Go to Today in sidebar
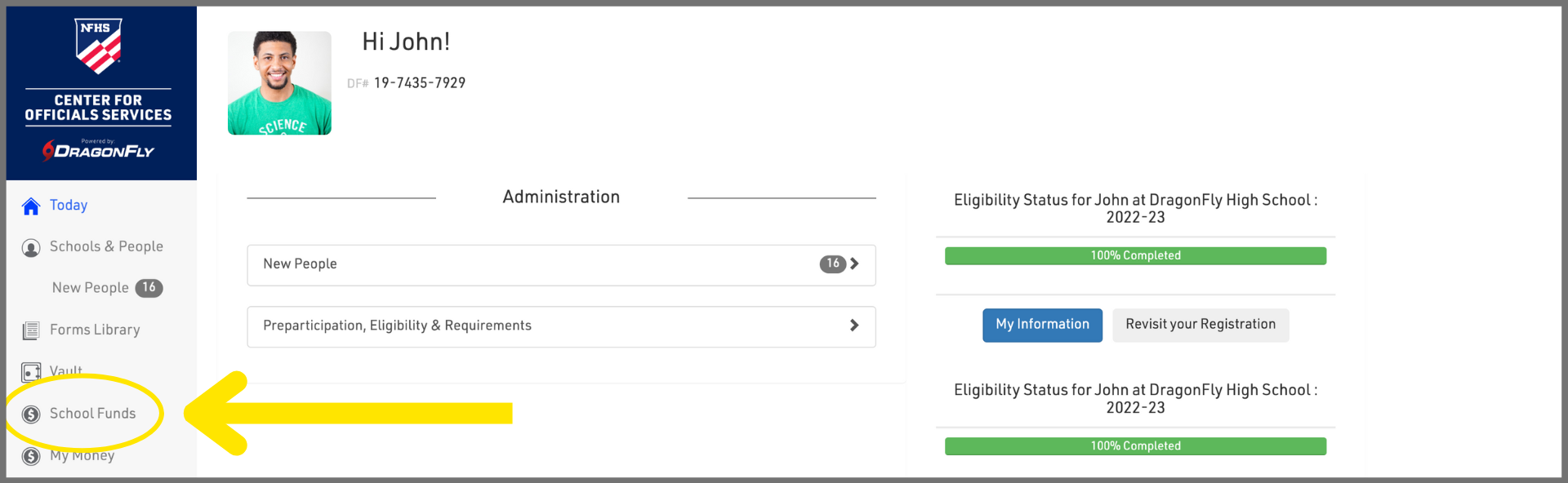Screen dimensions: 1568x483 [69, 206]
